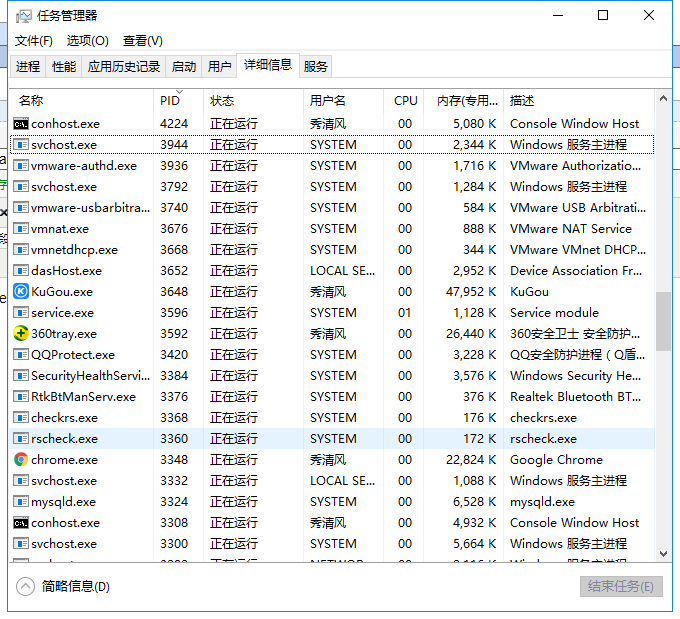The width and height of the screenshot is (680, 619).
Task: Select the KuGou.exe process name
Action: tap(62, 291)
